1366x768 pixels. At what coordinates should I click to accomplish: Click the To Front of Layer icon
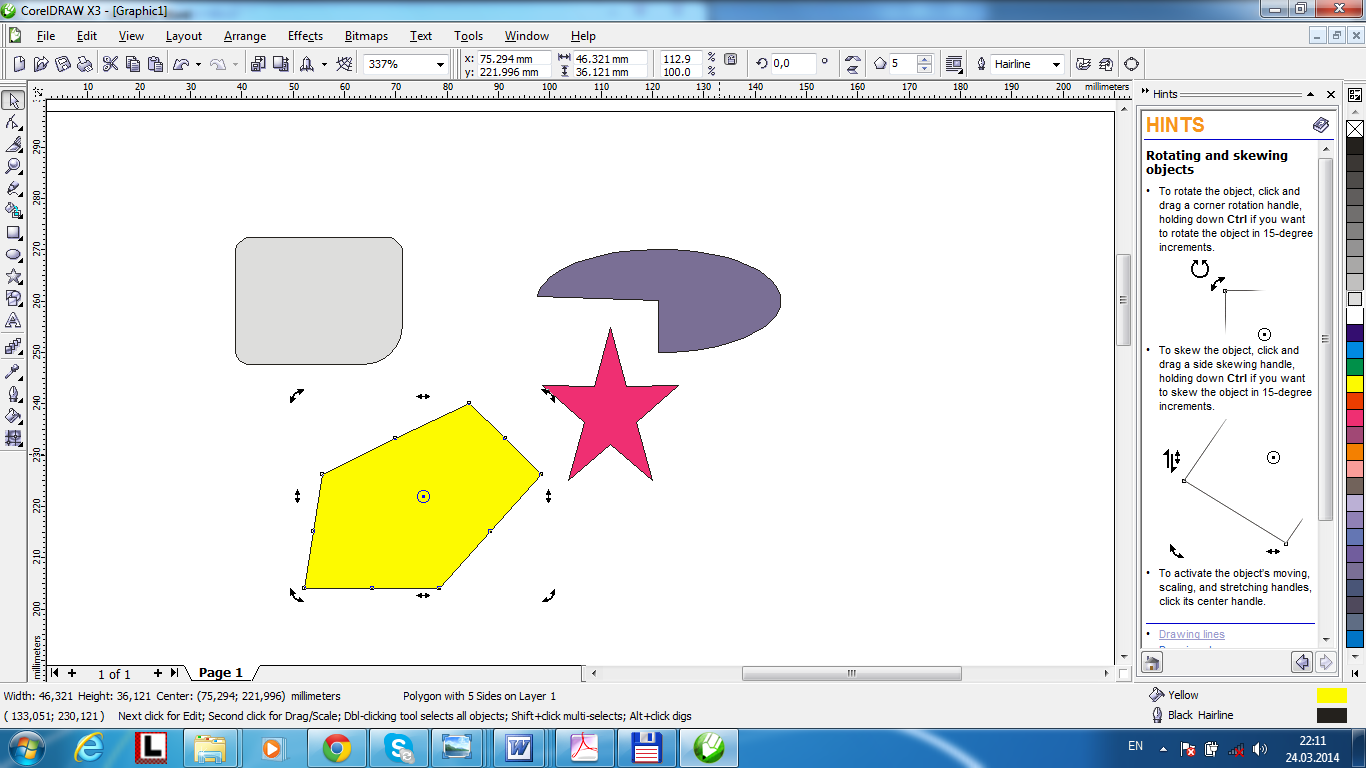tap(1083, 64)
